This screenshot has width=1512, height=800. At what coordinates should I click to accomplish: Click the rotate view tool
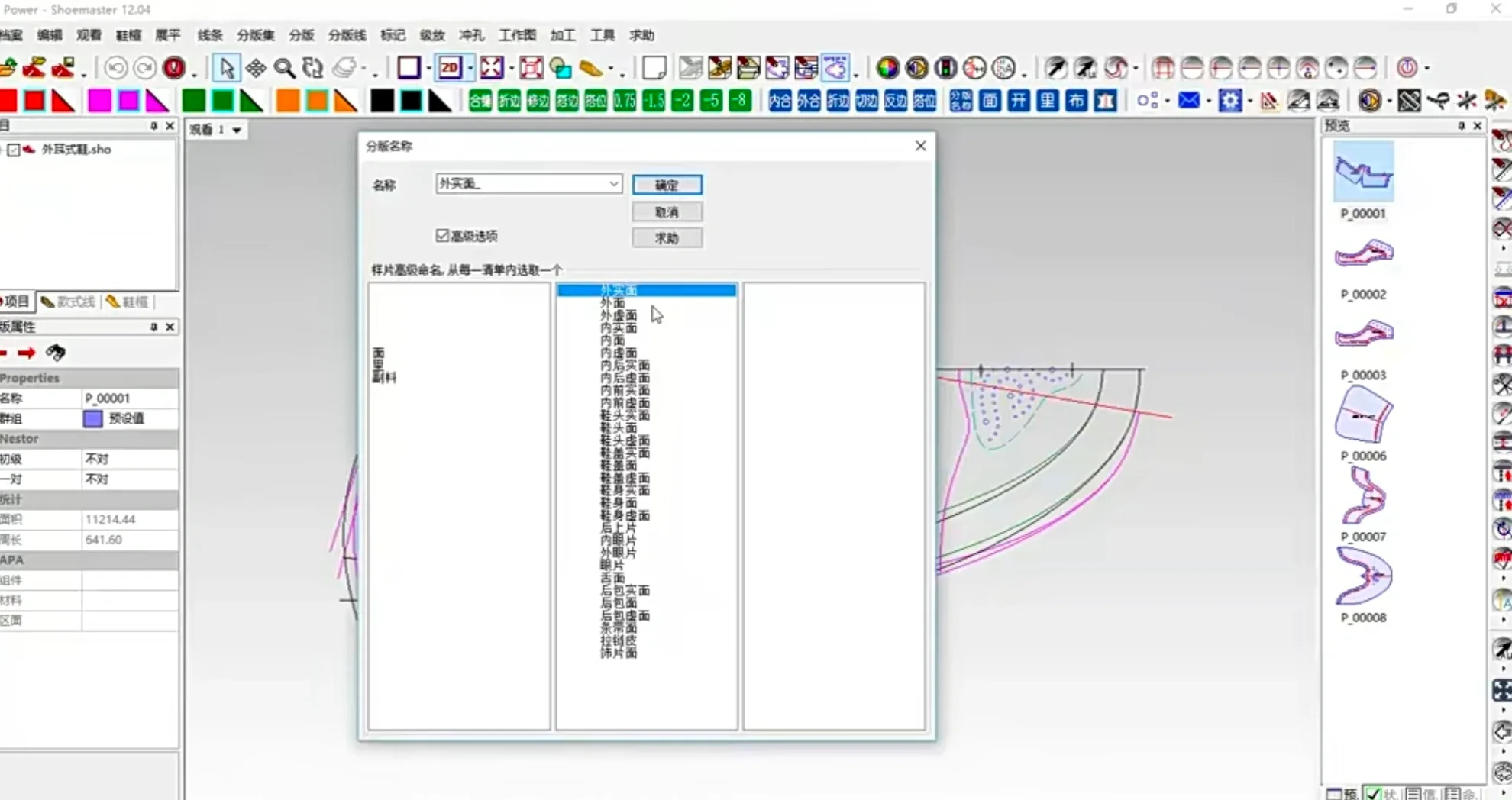point(312,68)
